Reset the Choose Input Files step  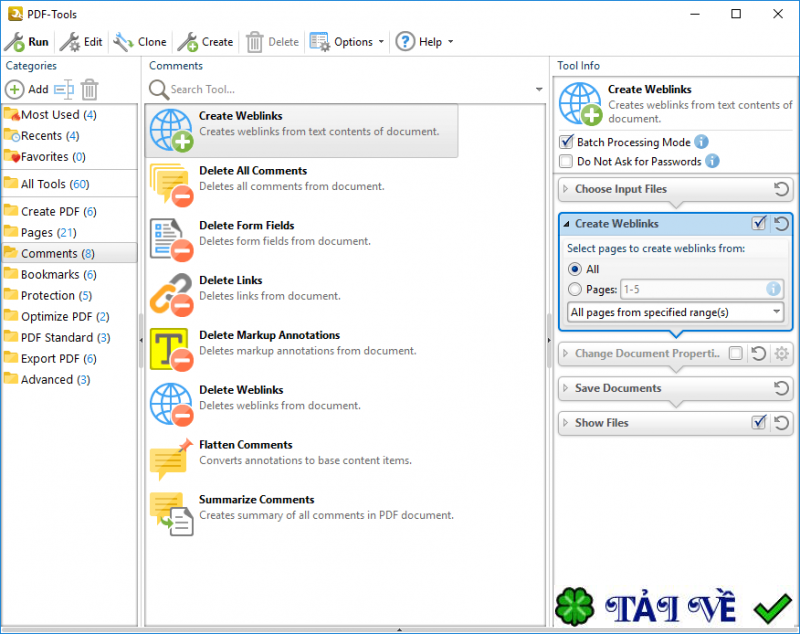pos(782,189)
